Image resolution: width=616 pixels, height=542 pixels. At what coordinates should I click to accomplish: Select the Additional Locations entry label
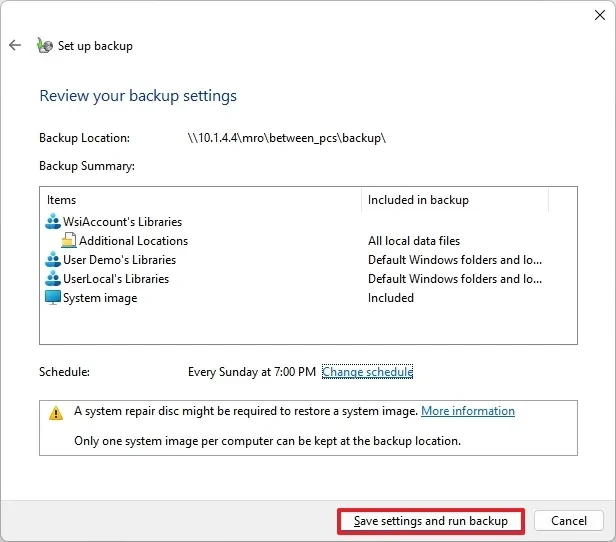click(133, 241)
